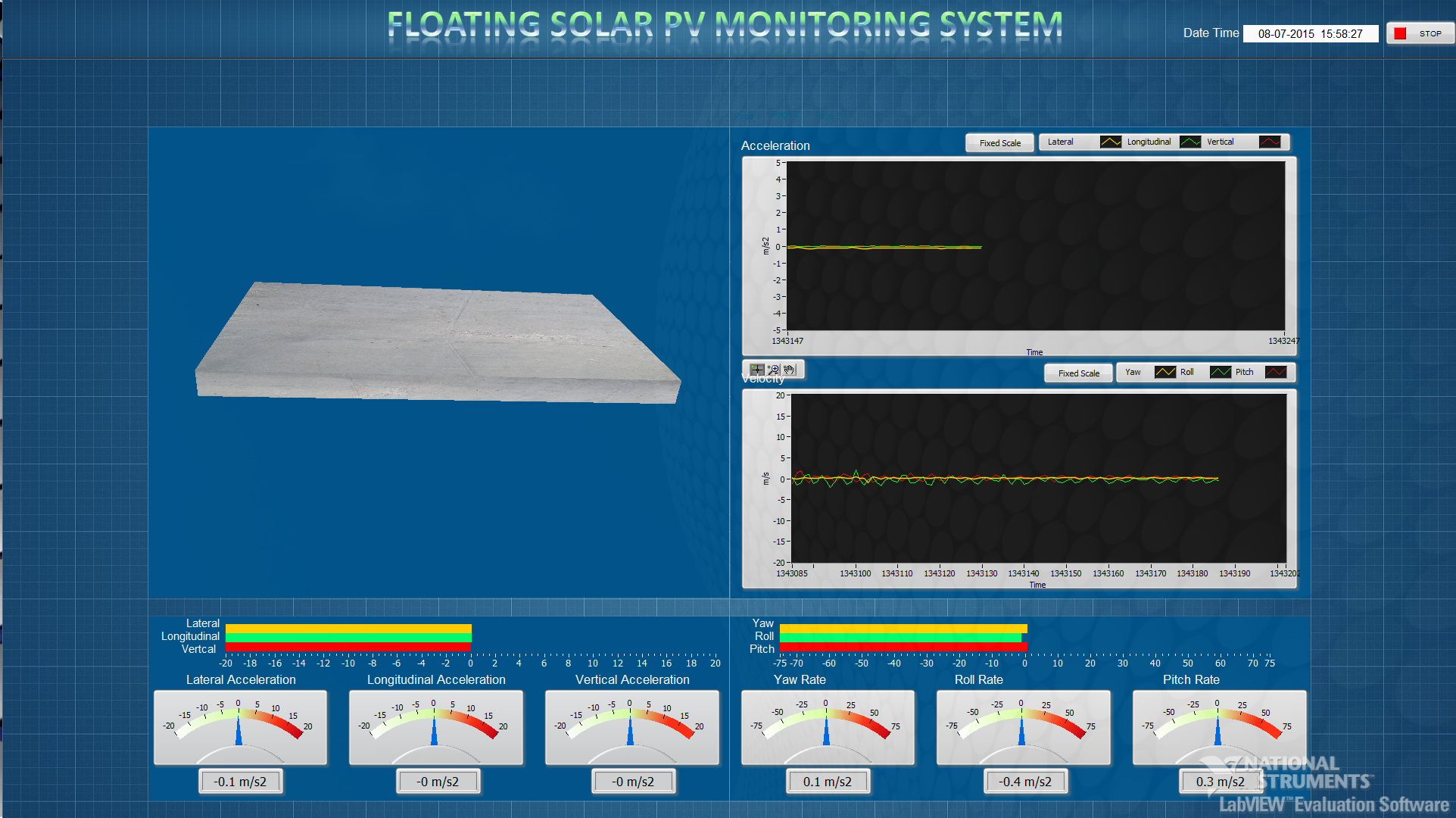Click the Yaw Rate numeric readout
Screen dimensions: 1456x818
(827, 782)
